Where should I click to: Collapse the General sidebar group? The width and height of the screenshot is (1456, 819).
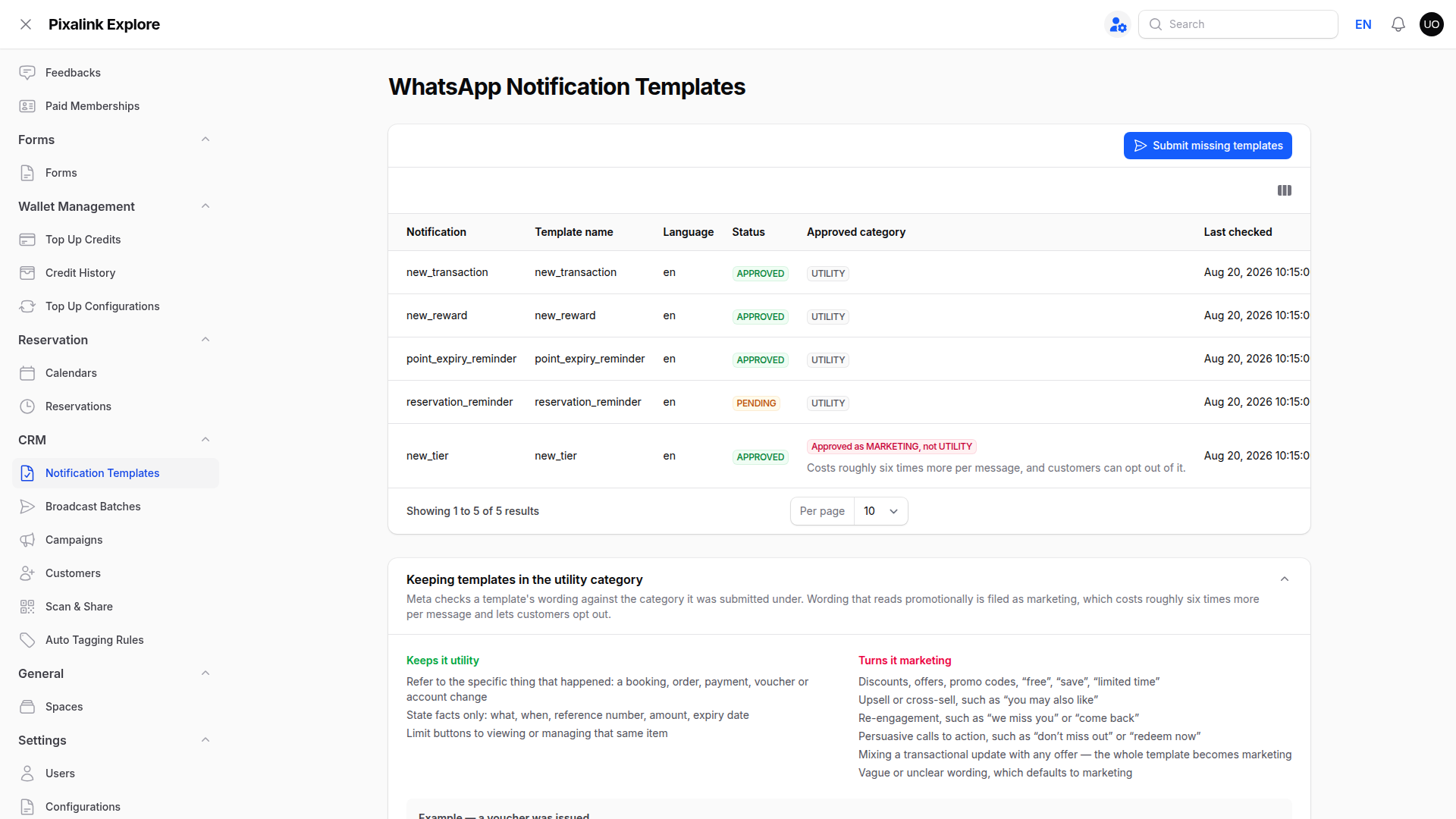click(206, 673)
